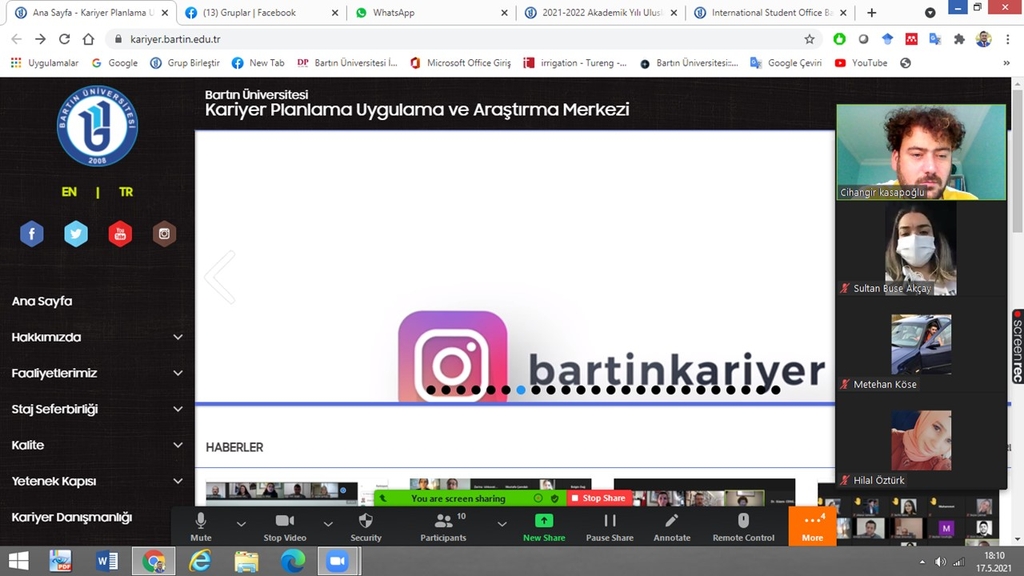Click the Zoom Security shield icon

point(365,522)
